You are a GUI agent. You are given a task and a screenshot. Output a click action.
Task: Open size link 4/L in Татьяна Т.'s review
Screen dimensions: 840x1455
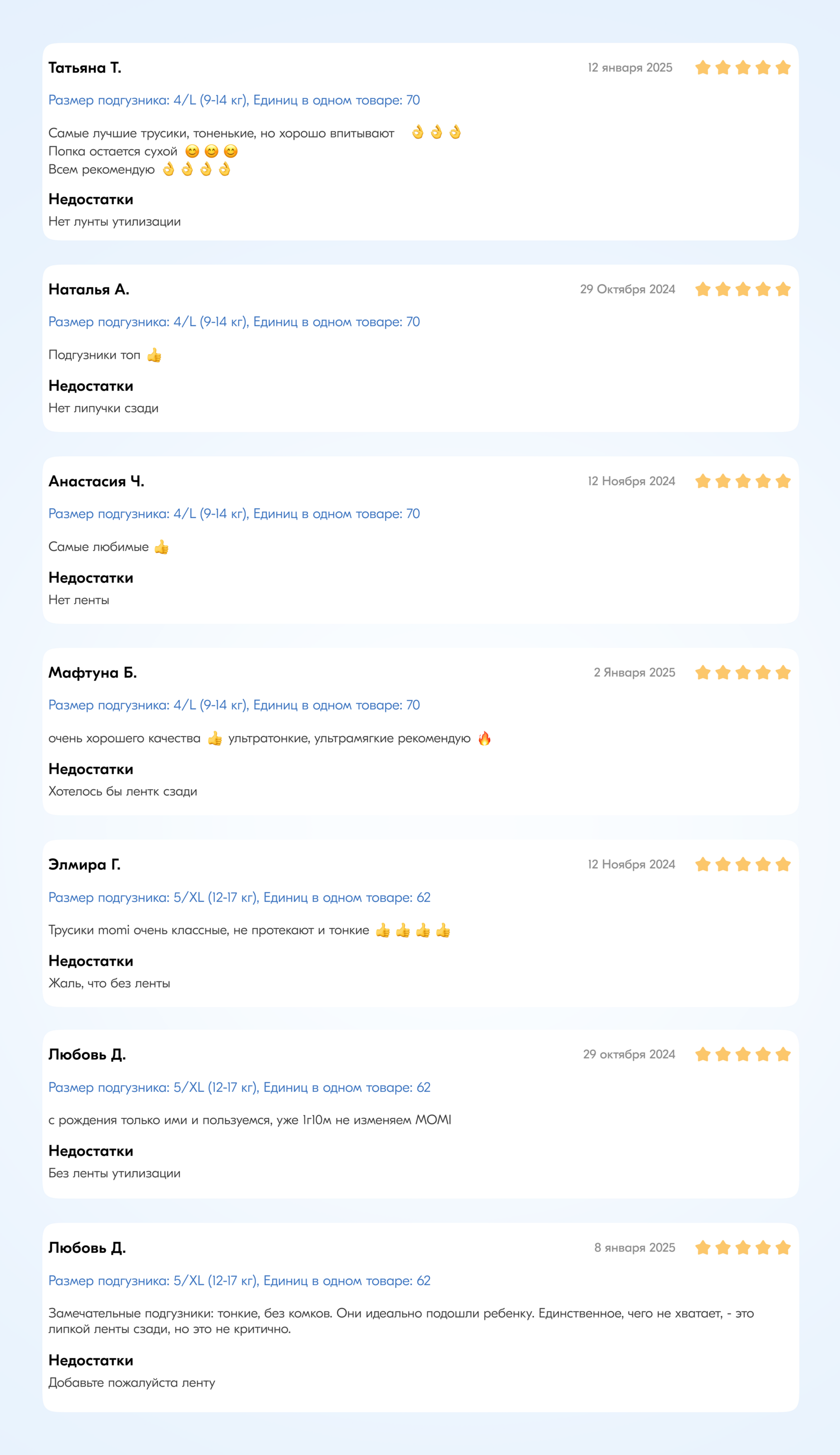point(234,100)
